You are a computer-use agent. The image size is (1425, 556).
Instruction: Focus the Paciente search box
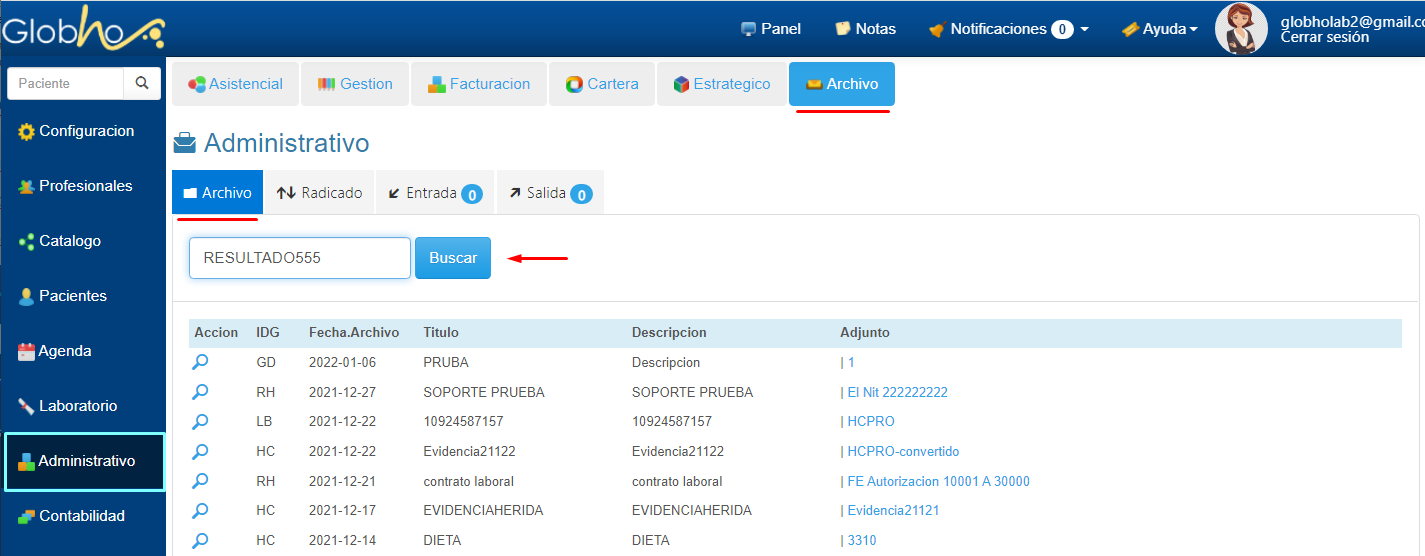tap(65, 84)
